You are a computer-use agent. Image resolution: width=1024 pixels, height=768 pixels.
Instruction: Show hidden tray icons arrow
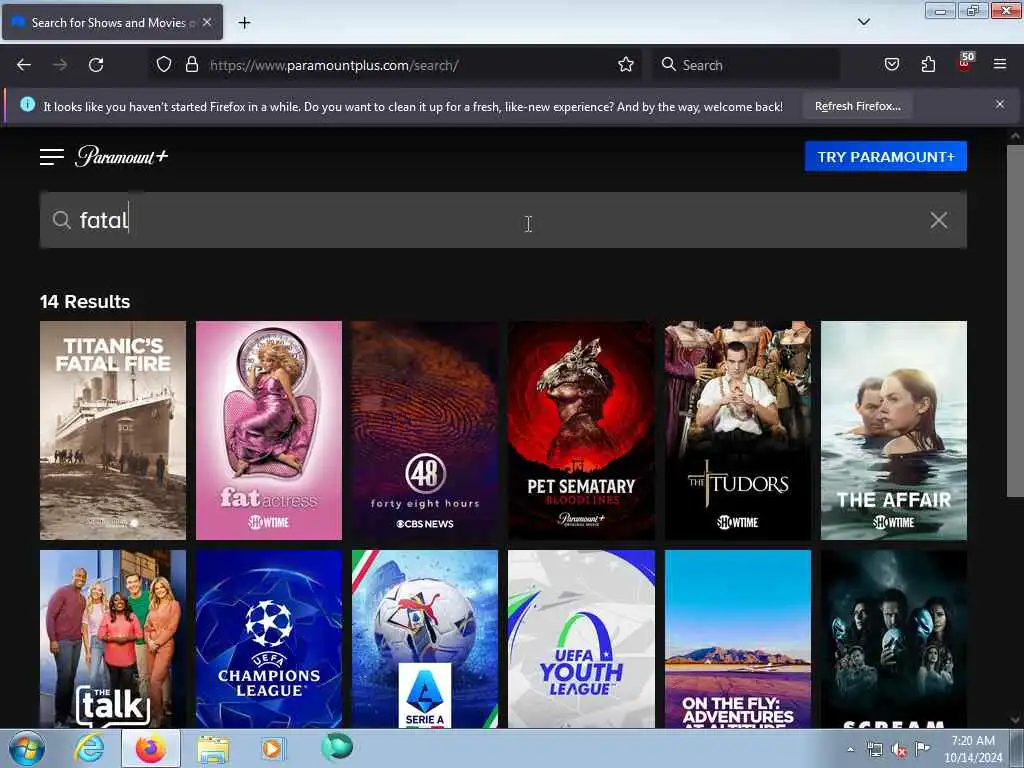(x=850, y=749)
